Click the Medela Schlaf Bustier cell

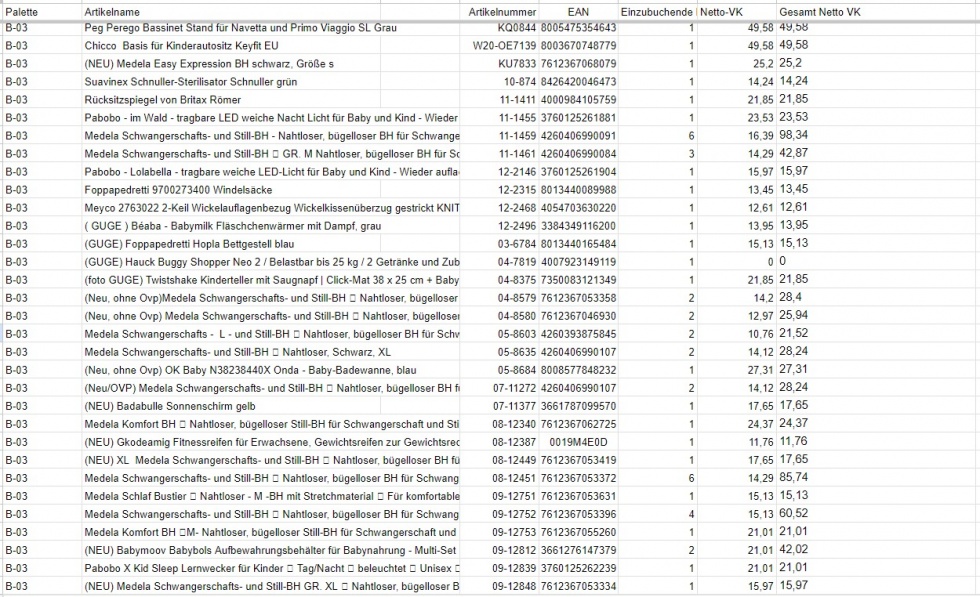pos(271,496)
